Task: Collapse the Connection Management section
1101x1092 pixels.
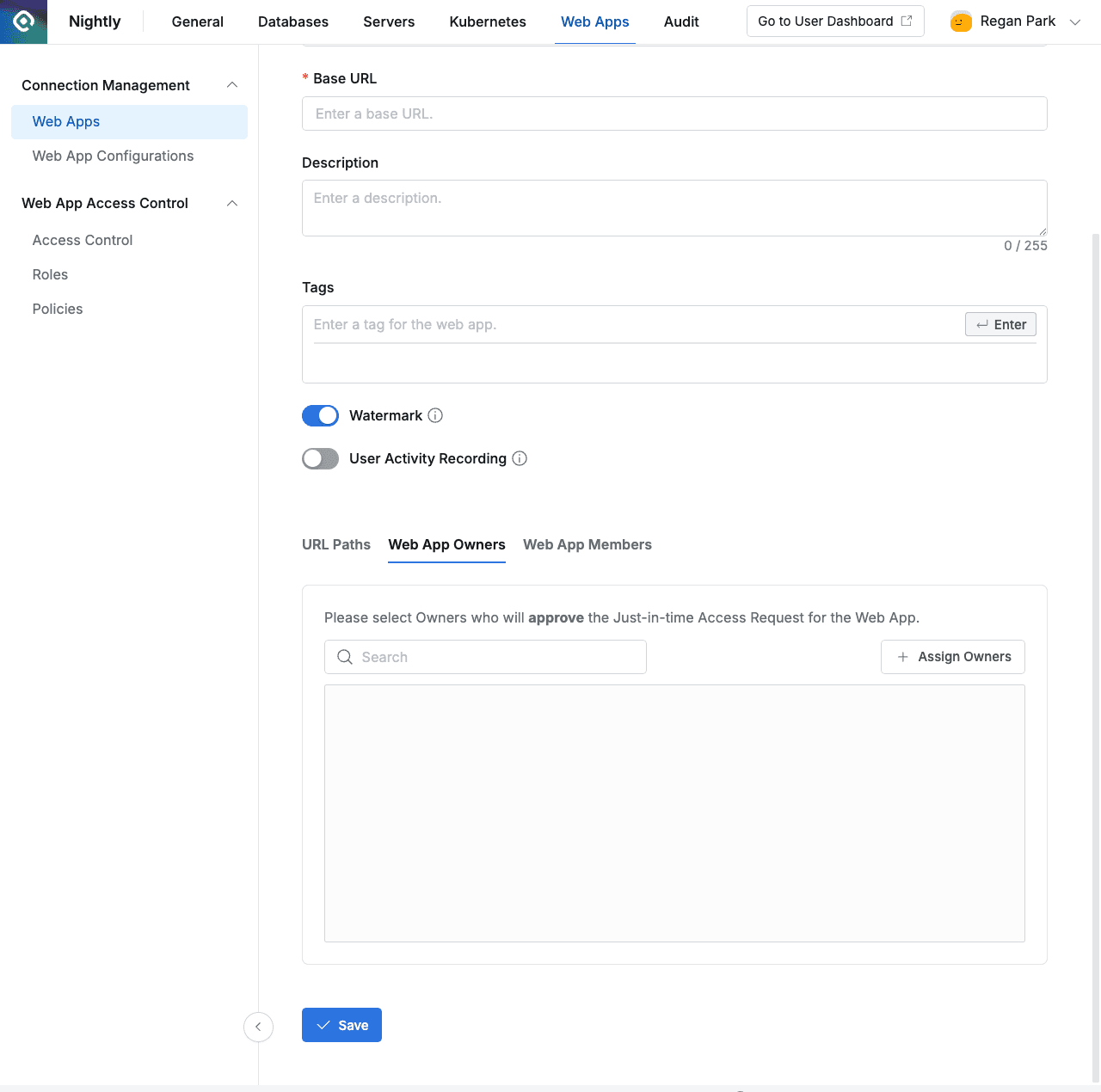Action: tap(231, 84)
